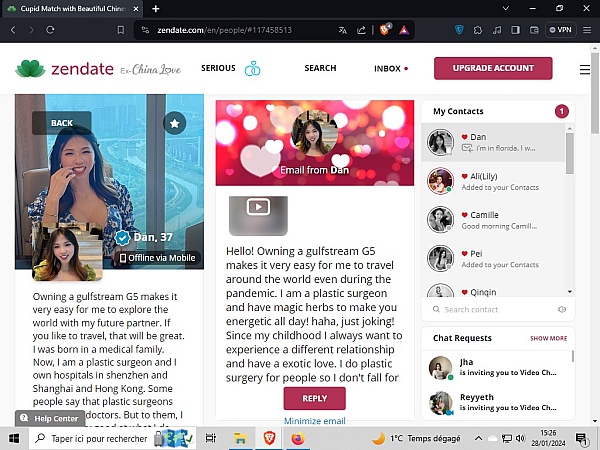The height and width of the screenshot is (450, 600).
Task: Open Qinqin contact
Action: tap(493, 290)
